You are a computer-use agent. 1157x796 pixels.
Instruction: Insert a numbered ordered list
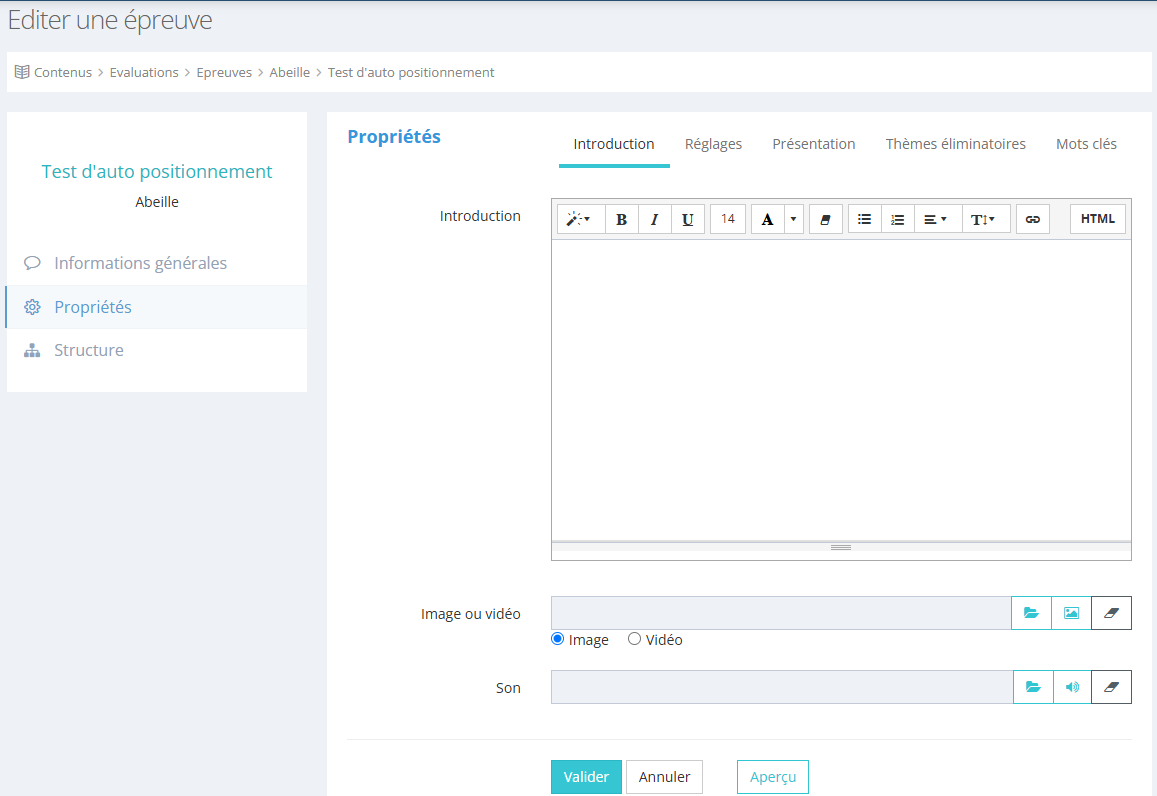898,219
